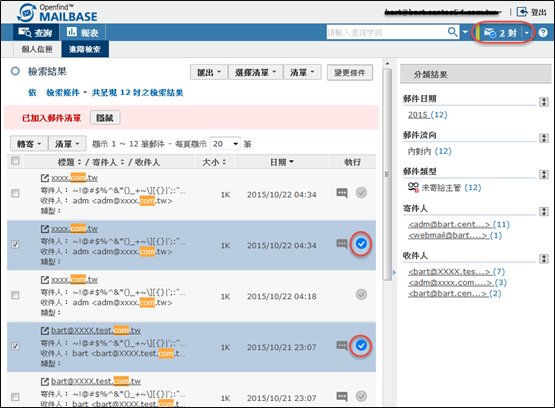Open the per-page count 20 combo box

[x=225, y=144]
